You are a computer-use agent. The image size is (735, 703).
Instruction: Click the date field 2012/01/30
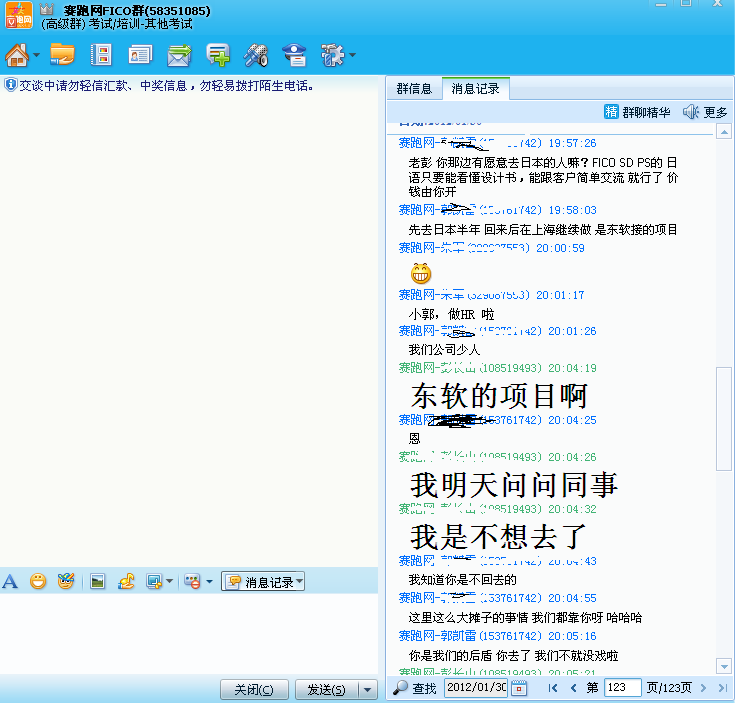pyautogui.click(x=476, y=688)
